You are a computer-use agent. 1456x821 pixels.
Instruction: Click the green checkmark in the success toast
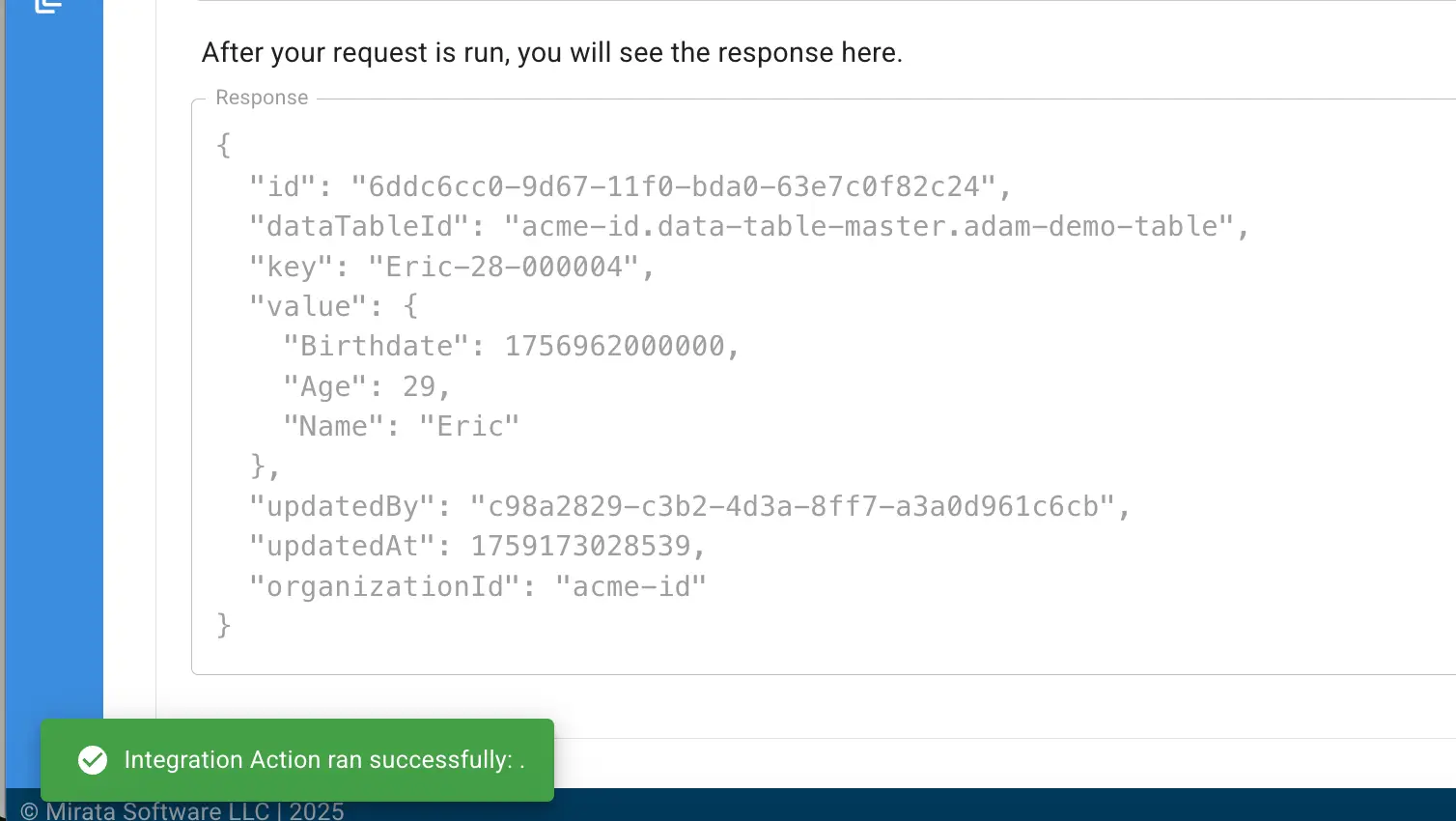(93, 760)
